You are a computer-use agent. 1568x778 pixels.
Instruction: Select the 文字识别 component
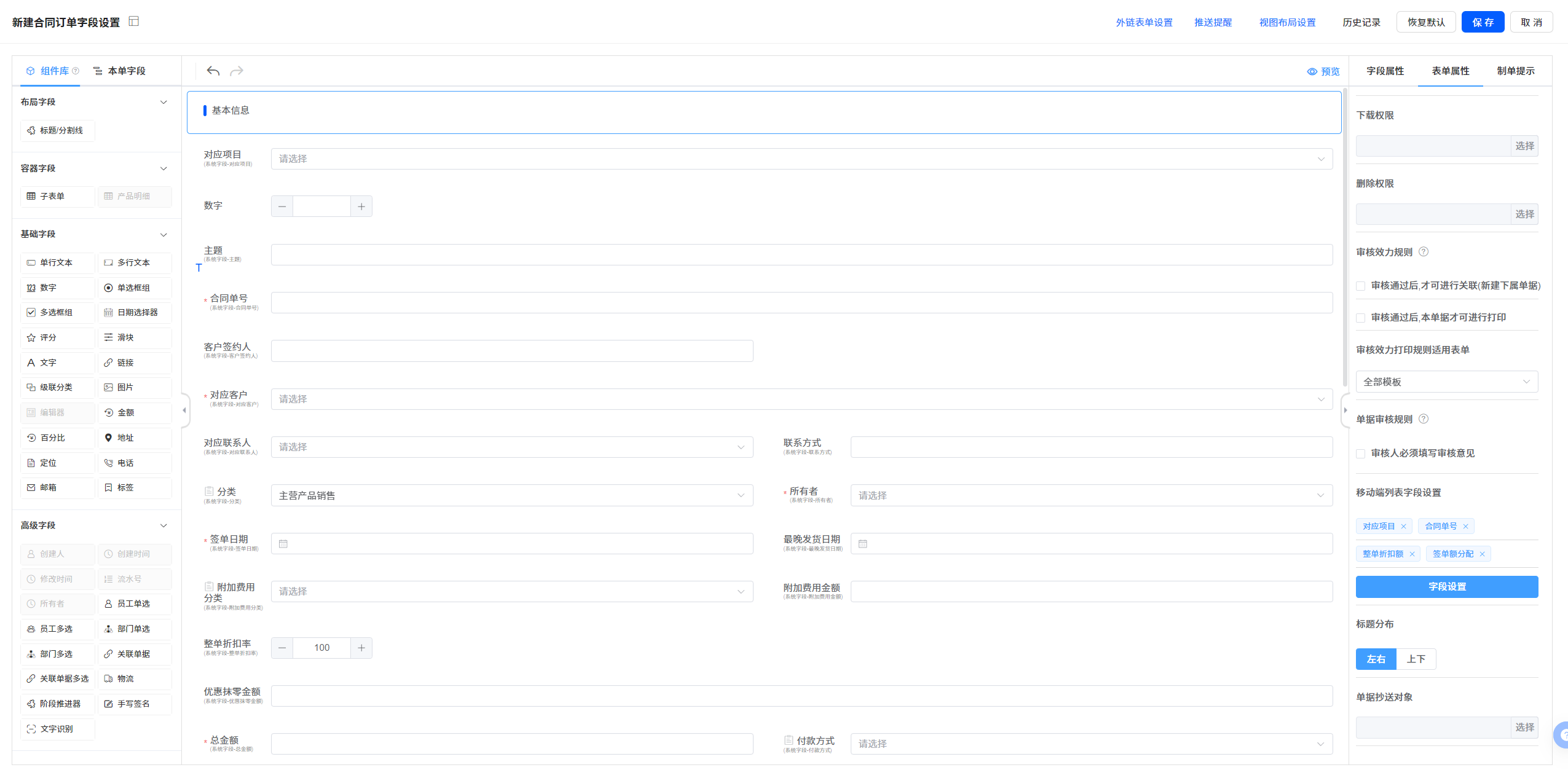57,729
